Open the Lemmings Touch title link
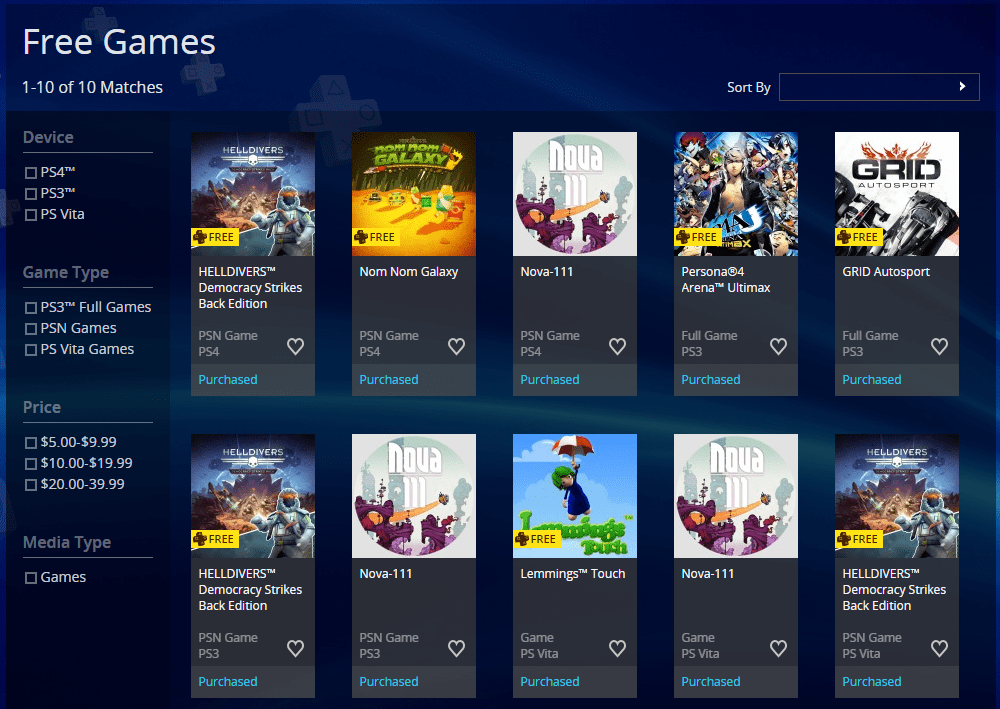Screen dimensions: 1000x709 coord(573,574)
